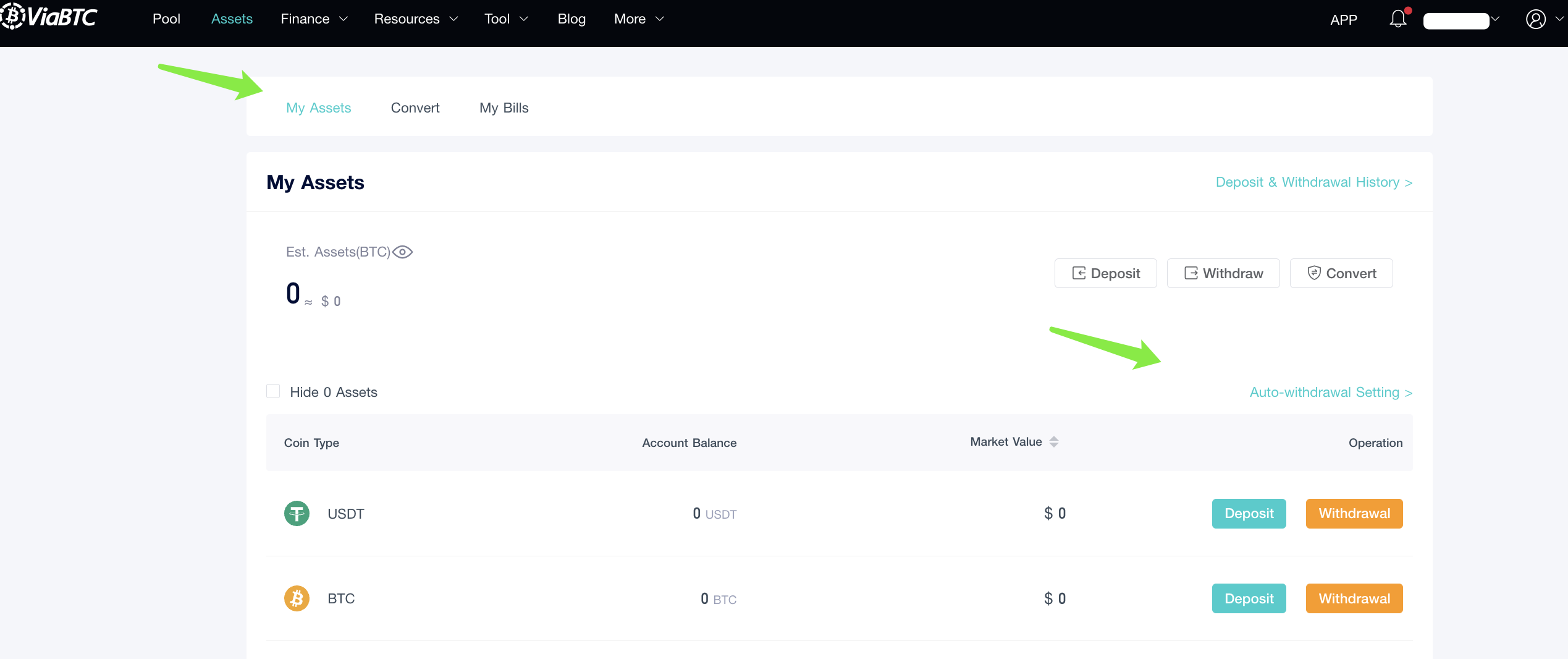Toggle the Est. Assets eye visibility icon
The width and height of the screenshot is (1568, 659).
click(x=403, y=252)
